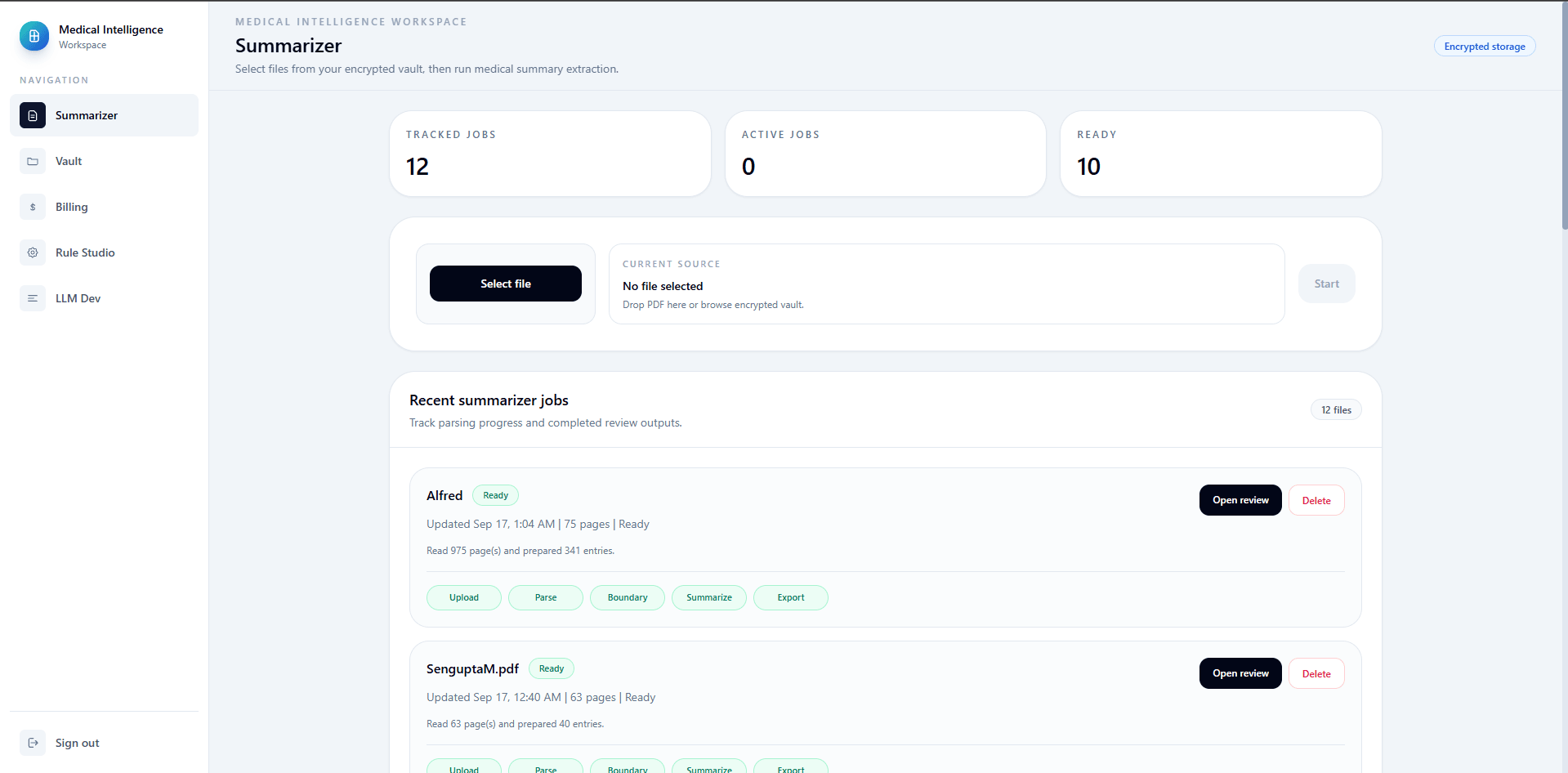Click the Medical Intelligence logo icon
The height and width of the screenshot is (773, 1568).
coord(34,36)
